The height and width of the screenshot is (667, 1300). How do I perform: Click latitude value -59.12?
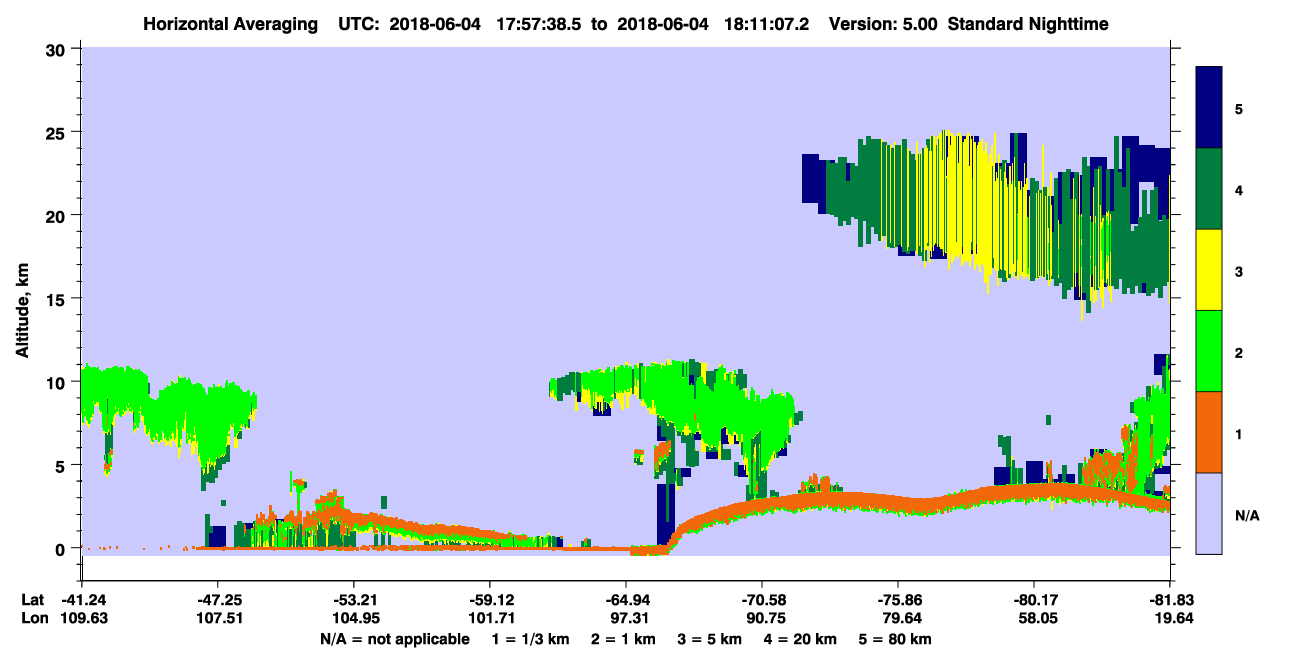[489, 600]
